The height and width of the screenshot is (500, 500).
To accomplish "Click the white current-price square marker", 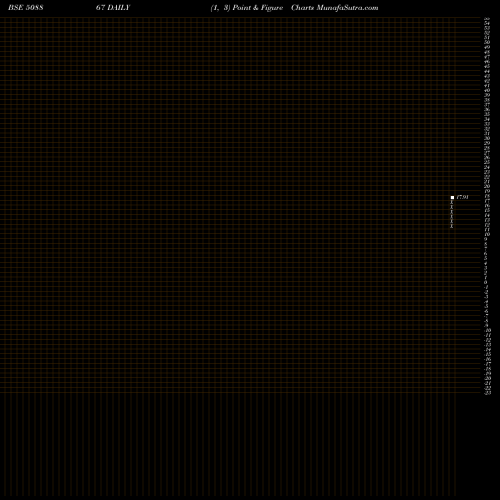I will coord(452,197).
